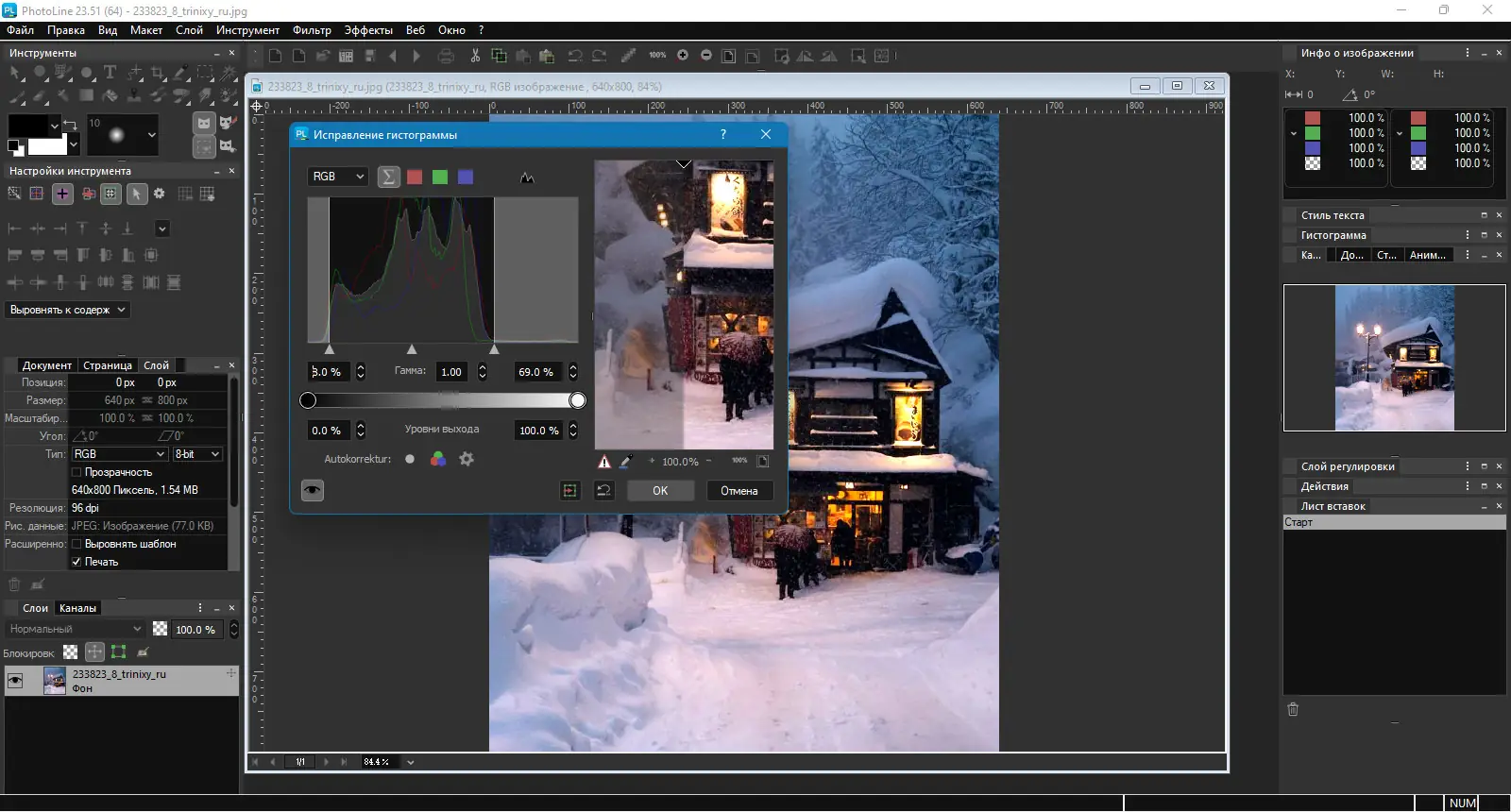This screenshot has height=812, width=1511.
Task: Switch to the Каналы tab
Action: [77, 608]
